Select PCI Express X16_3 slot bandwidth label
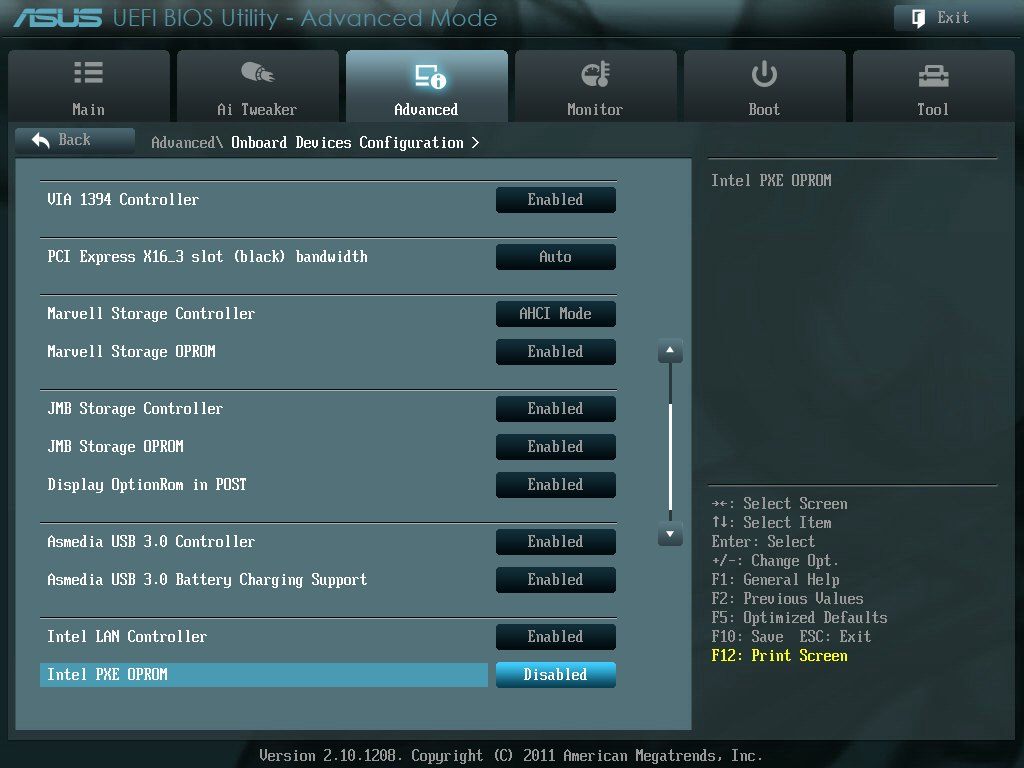The width and height of the screenshot is (1024, 768). pyautogui.click(x=207, y=257)
